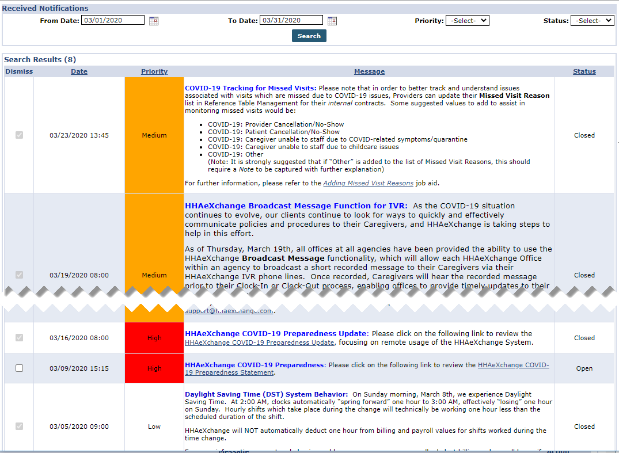This screenshot has height=453, width=619.
Task: Check dismiss box for 03/16/2020 notification
Action: (x=18, y=338)
